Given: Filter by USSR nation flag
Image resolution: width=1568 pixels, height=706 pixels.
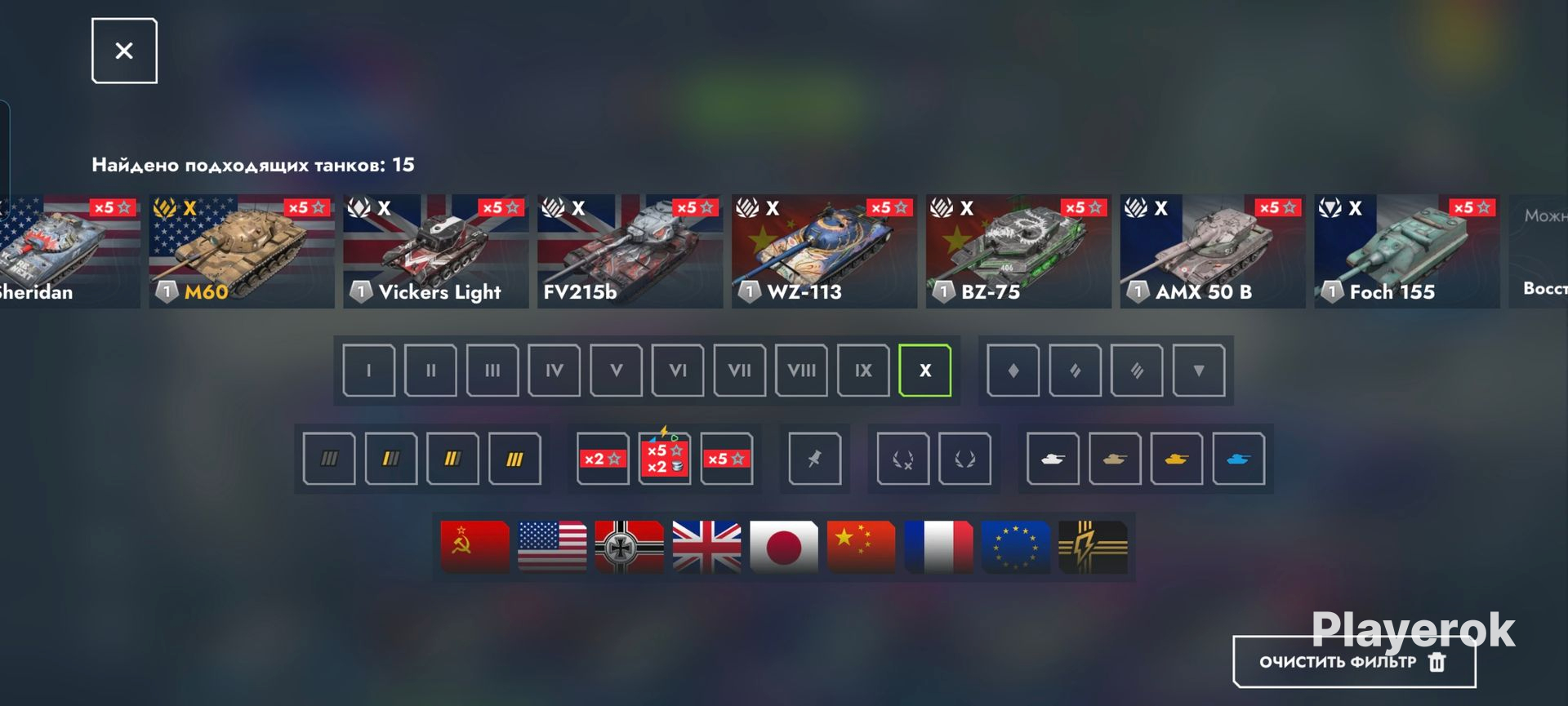Looking at the screenshot, I should 474,547.
